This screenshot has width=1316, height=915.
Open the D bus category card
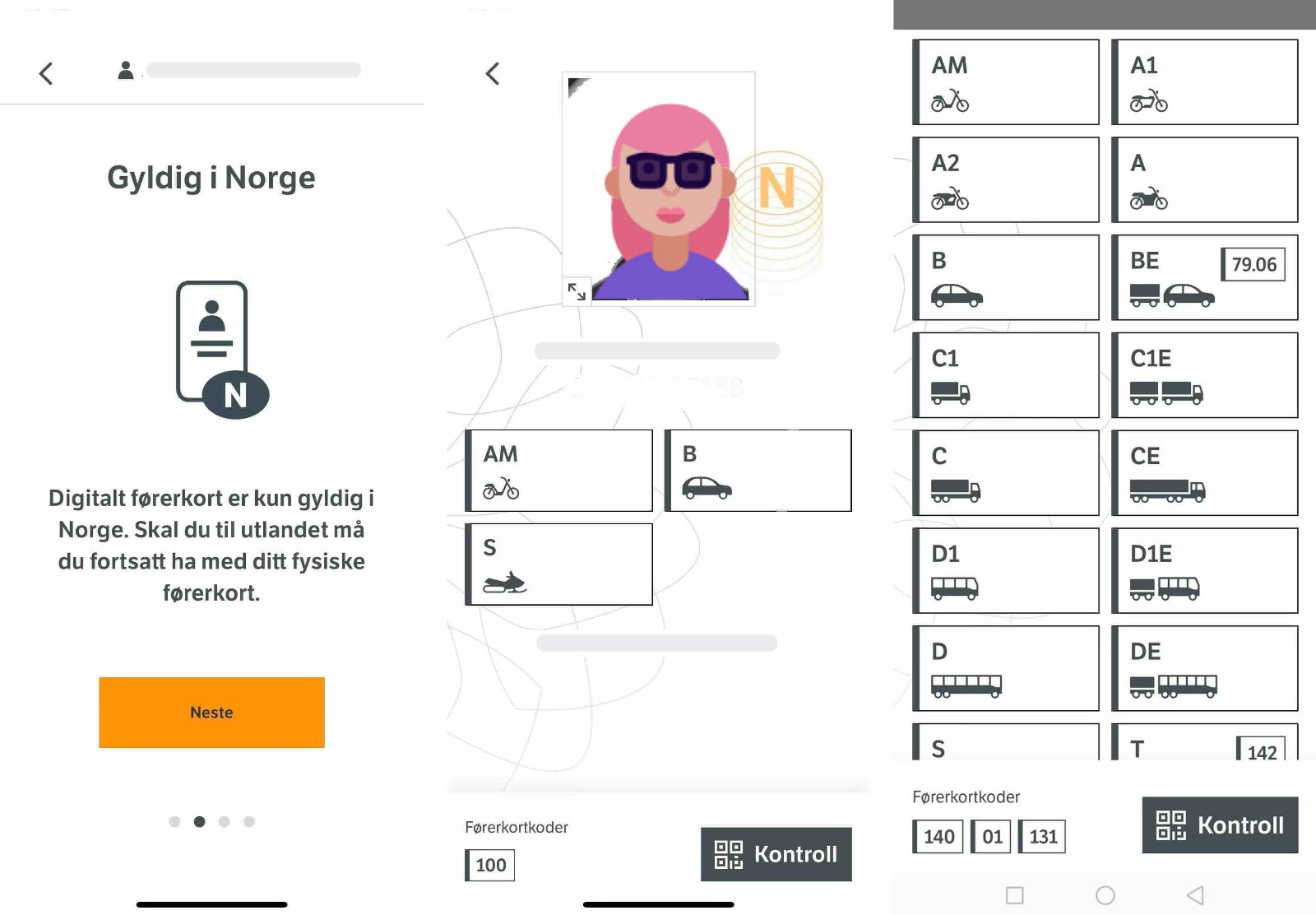[x=1006, y=668]
